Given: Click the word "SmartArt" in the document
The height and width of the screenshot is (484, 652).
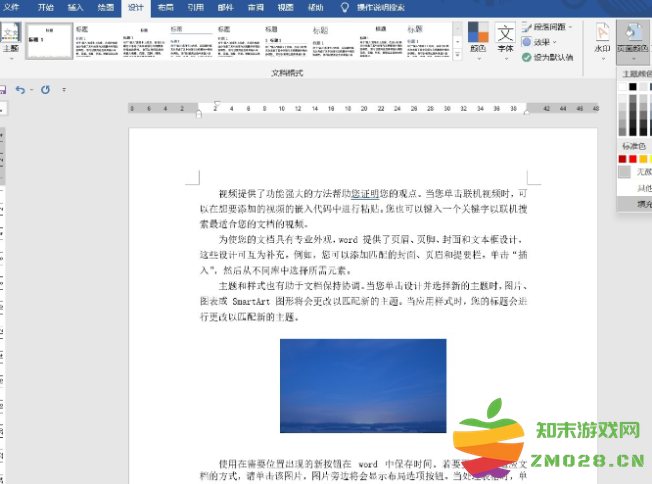Looking at the screenshot, I should tap(251, 301).
